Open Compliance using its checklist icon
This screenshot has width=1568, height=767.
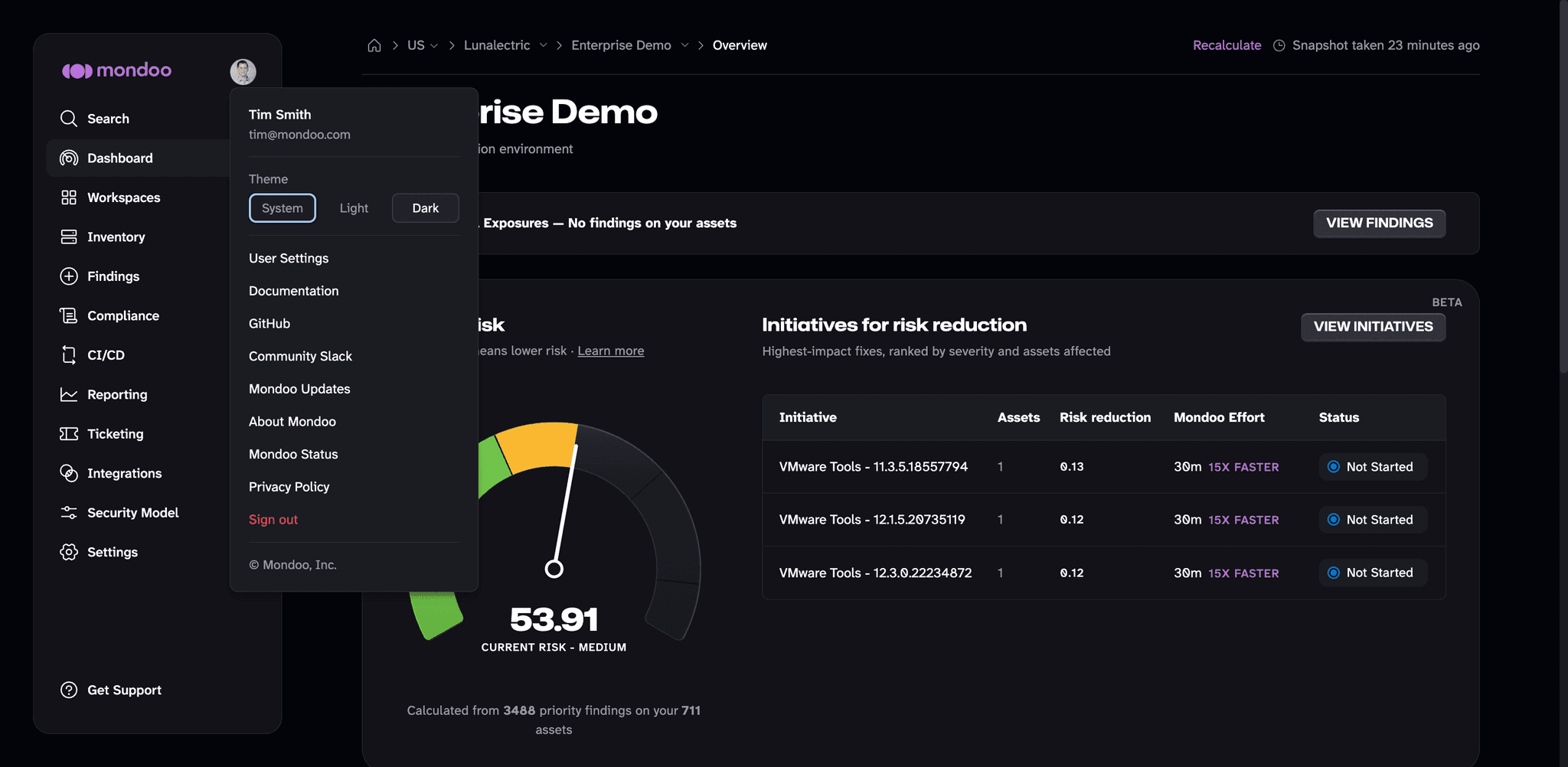click(69, 315)
